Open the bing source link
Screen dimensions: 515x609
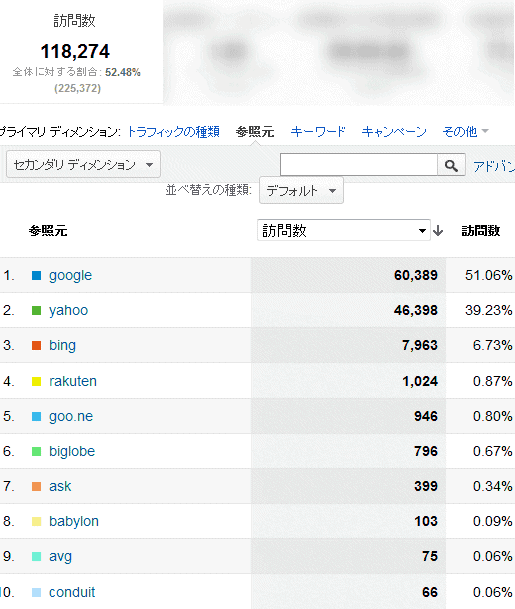click(62, 345)
